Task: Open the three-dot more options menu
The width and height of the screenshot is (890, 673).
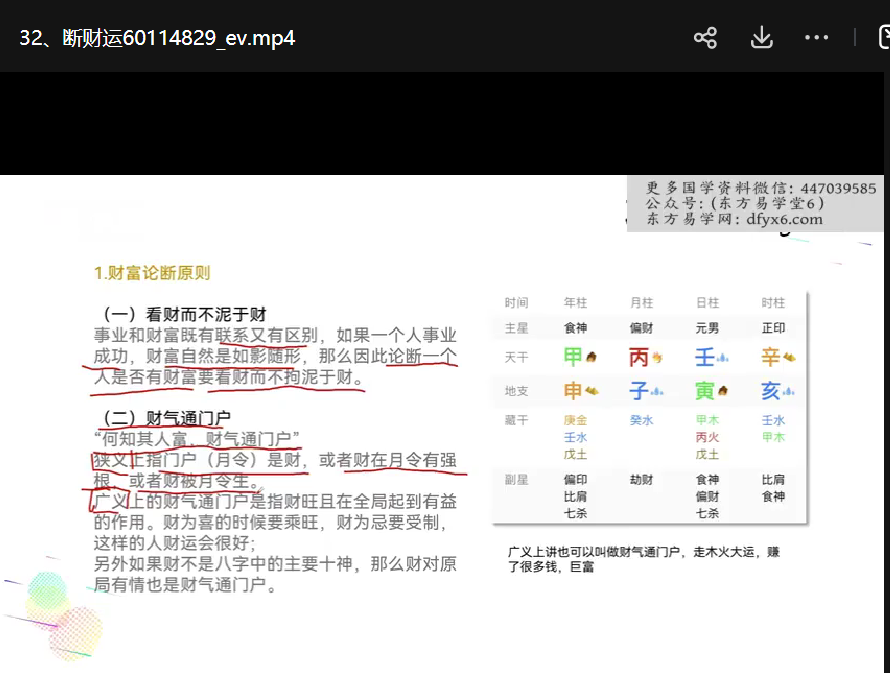Action: (816, 38)
